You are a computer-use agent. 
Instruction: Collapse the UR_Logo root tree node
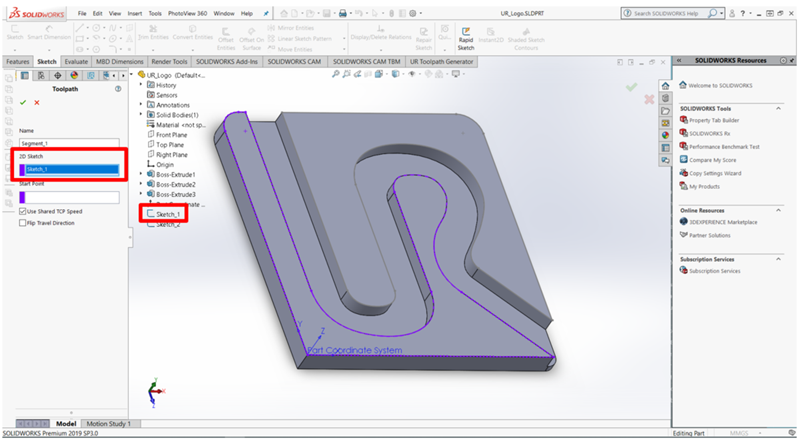(x=133, y=75)
